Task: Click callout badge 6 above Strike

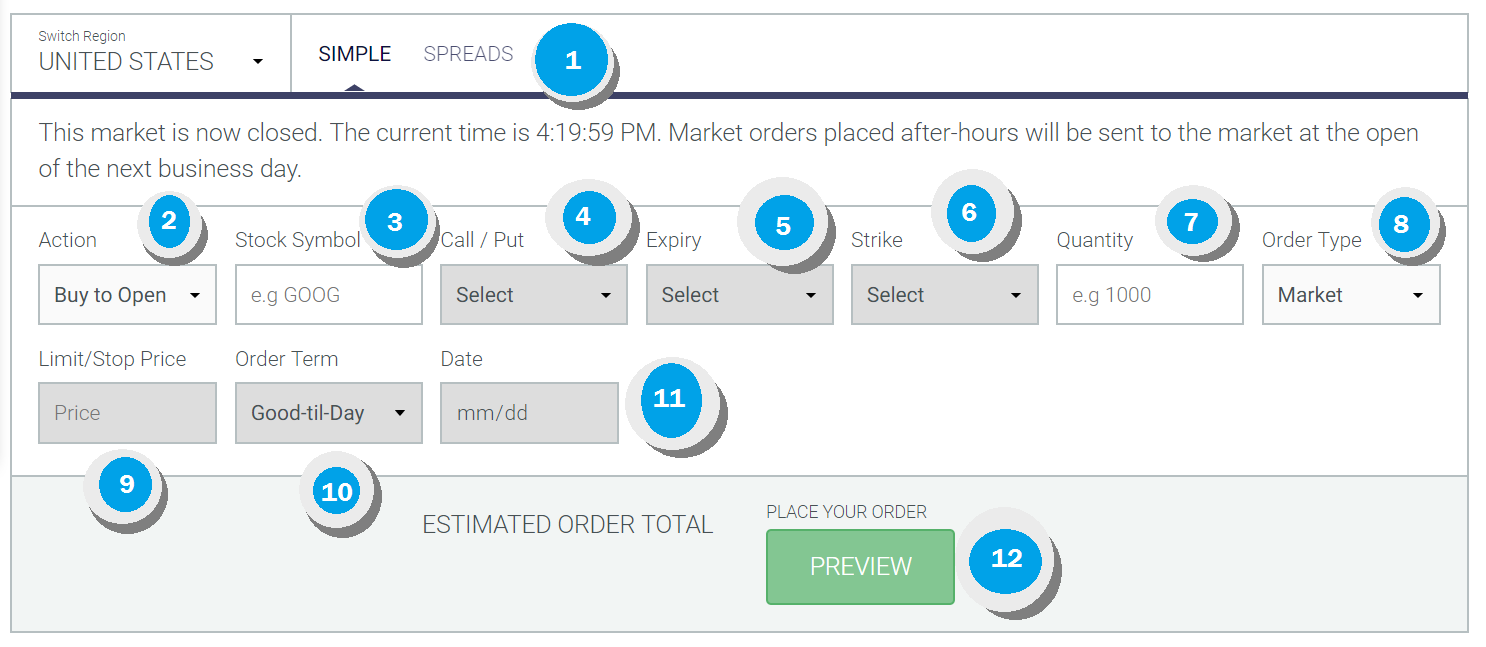Action: [x=968, y=212]
